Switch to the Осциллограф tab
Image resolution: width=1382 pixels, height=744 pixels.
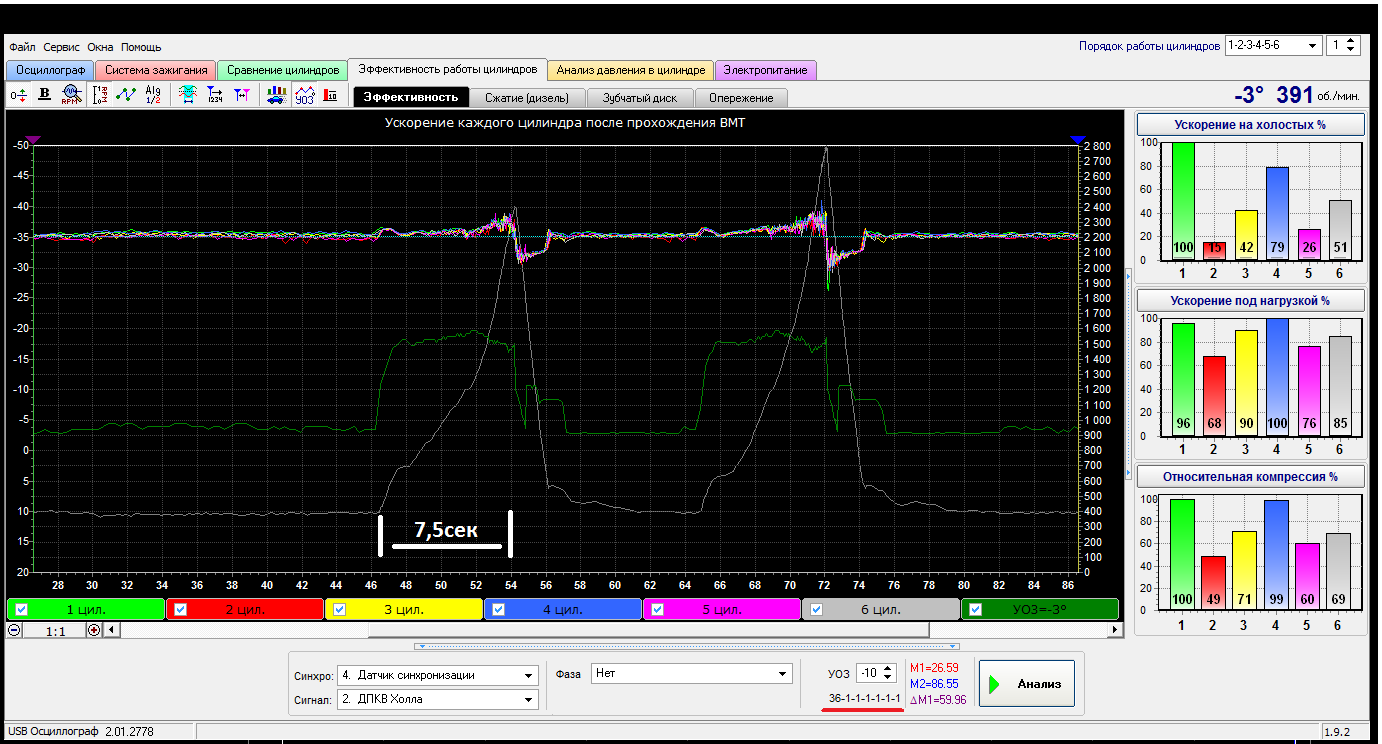click(50, 70)
